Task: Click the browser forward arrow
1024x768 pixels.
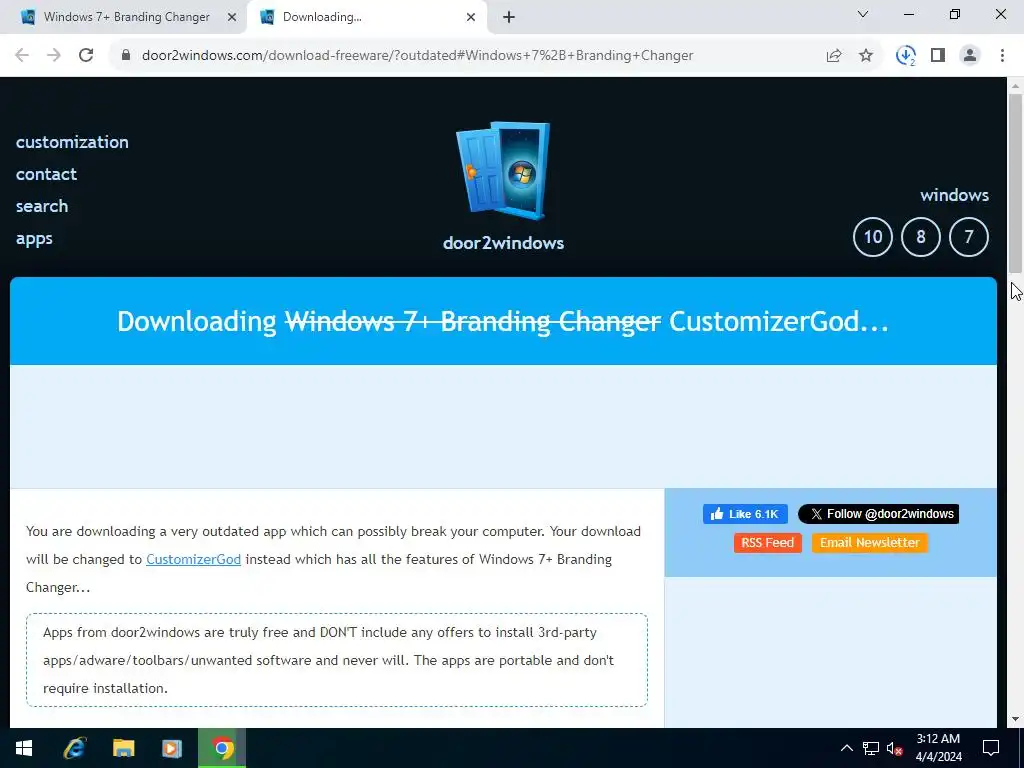Action: (x=54, y=55)
